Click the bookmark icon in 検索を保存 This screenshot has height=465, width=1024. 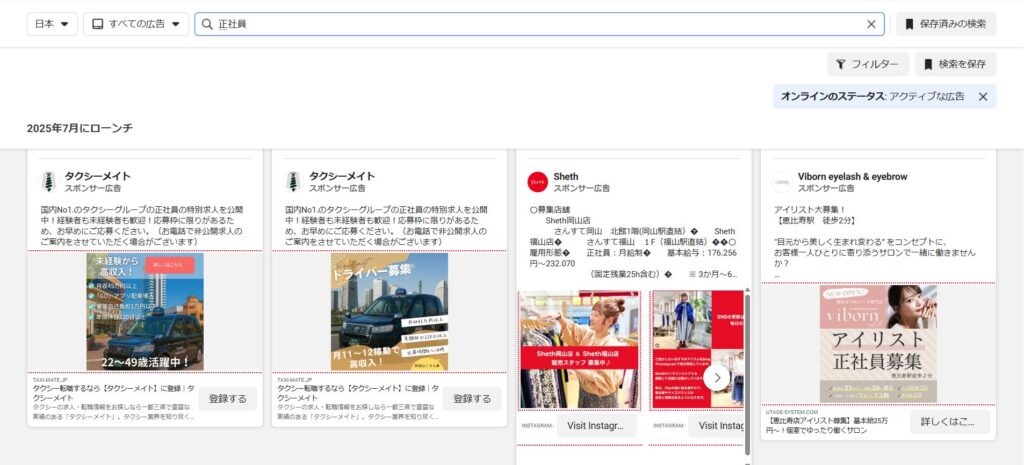tap(928, 64)
